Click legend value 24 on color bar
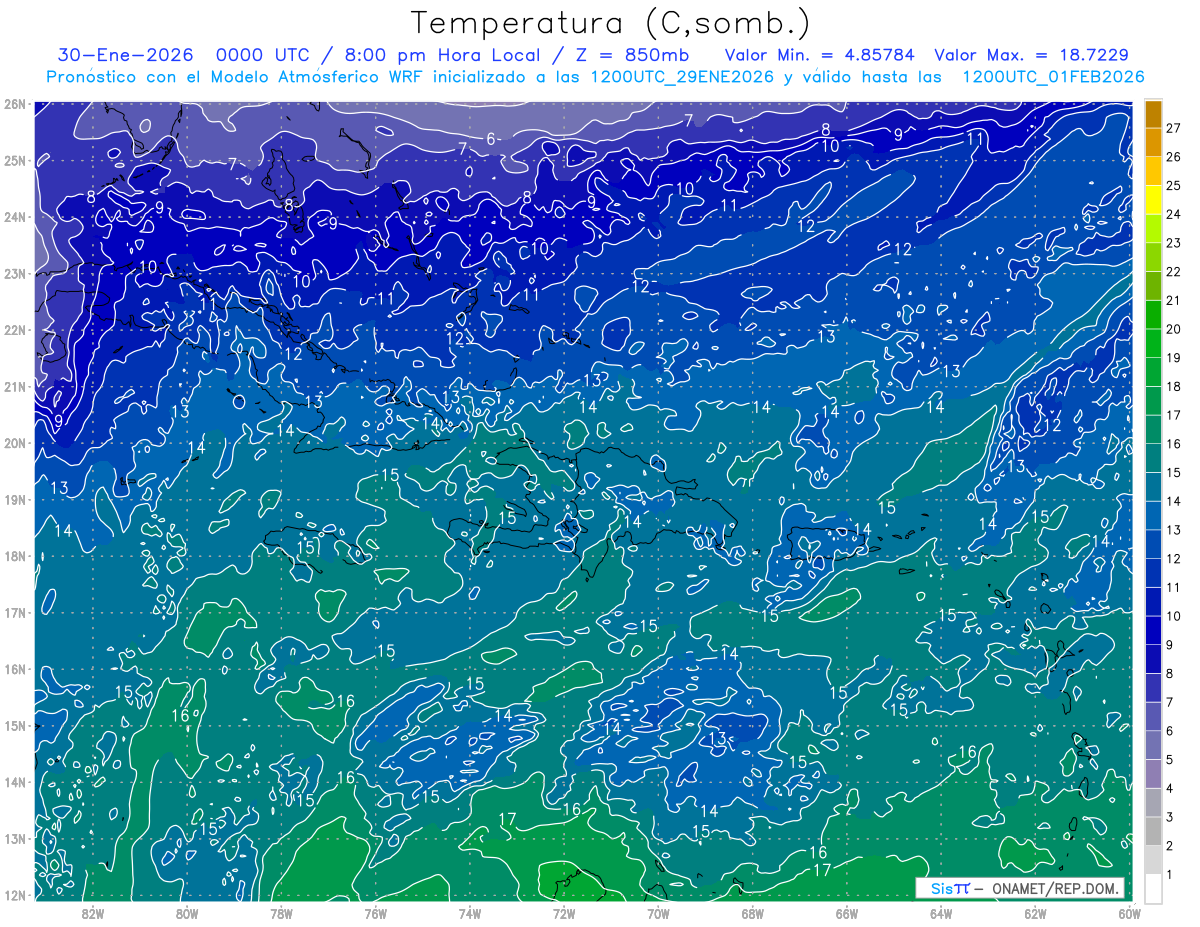This screenshot has width=1200, height=927. [x=1173, y=214]
